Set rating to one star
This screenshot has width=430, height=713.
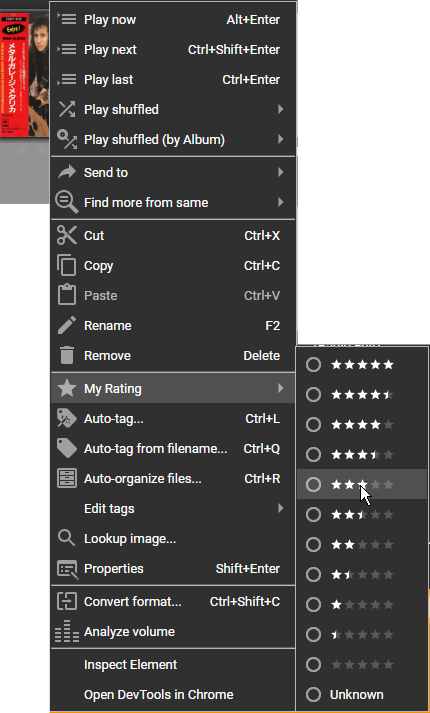(362, 605)
